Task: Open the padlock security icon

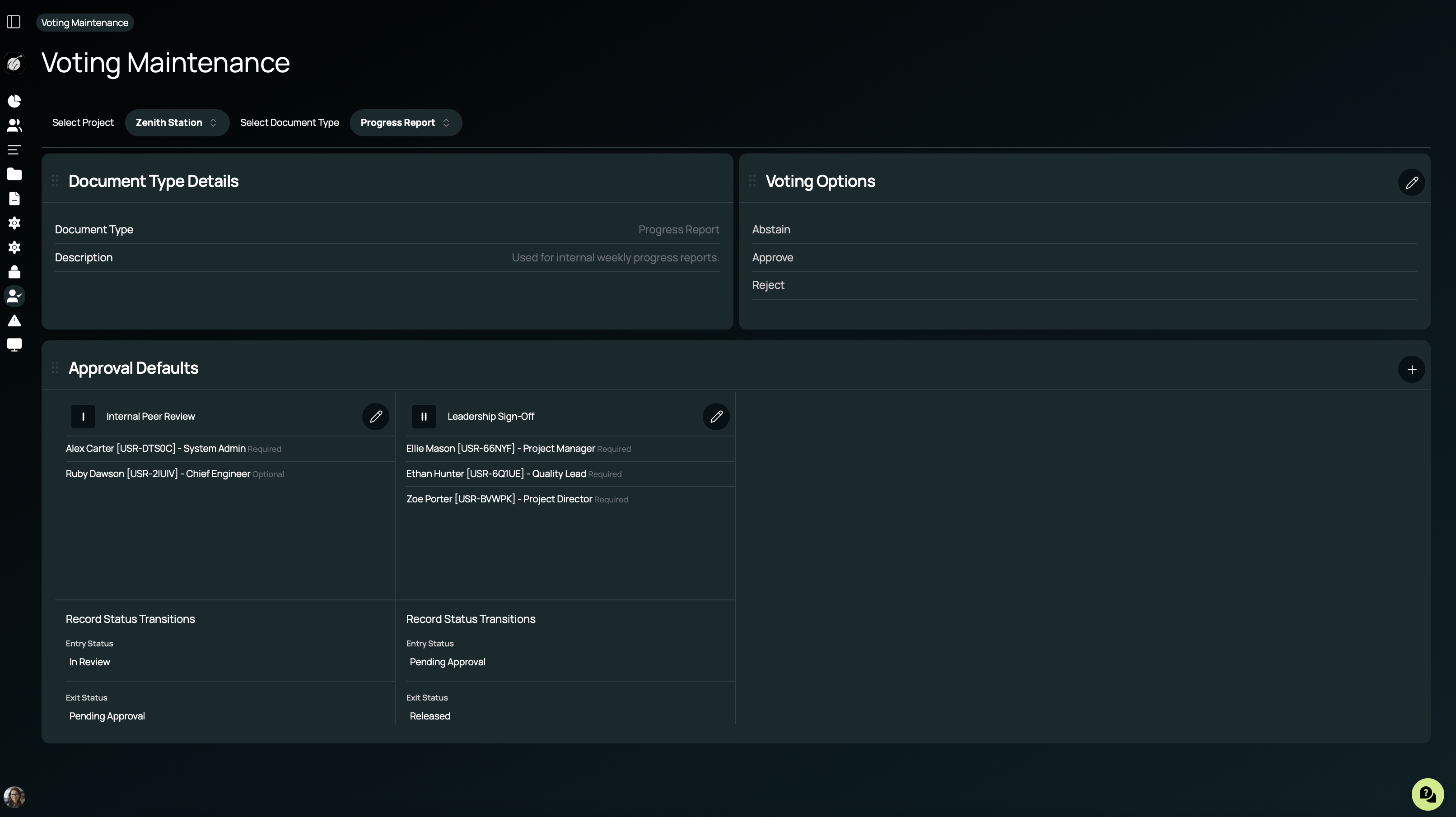Action: pos(14,272)
